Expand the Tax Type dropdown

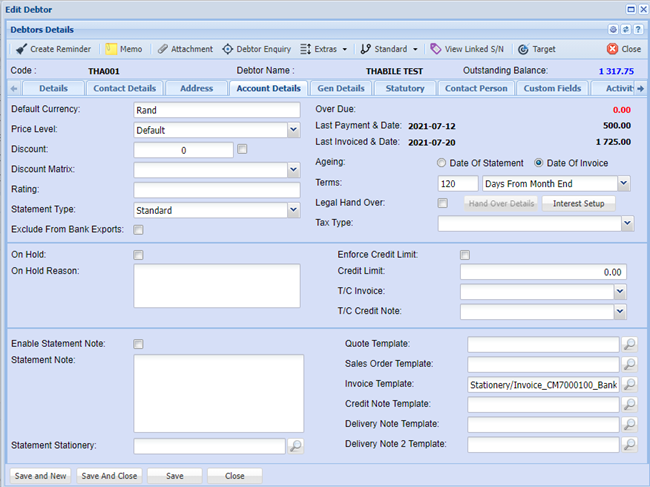click(x=625, y=223)
